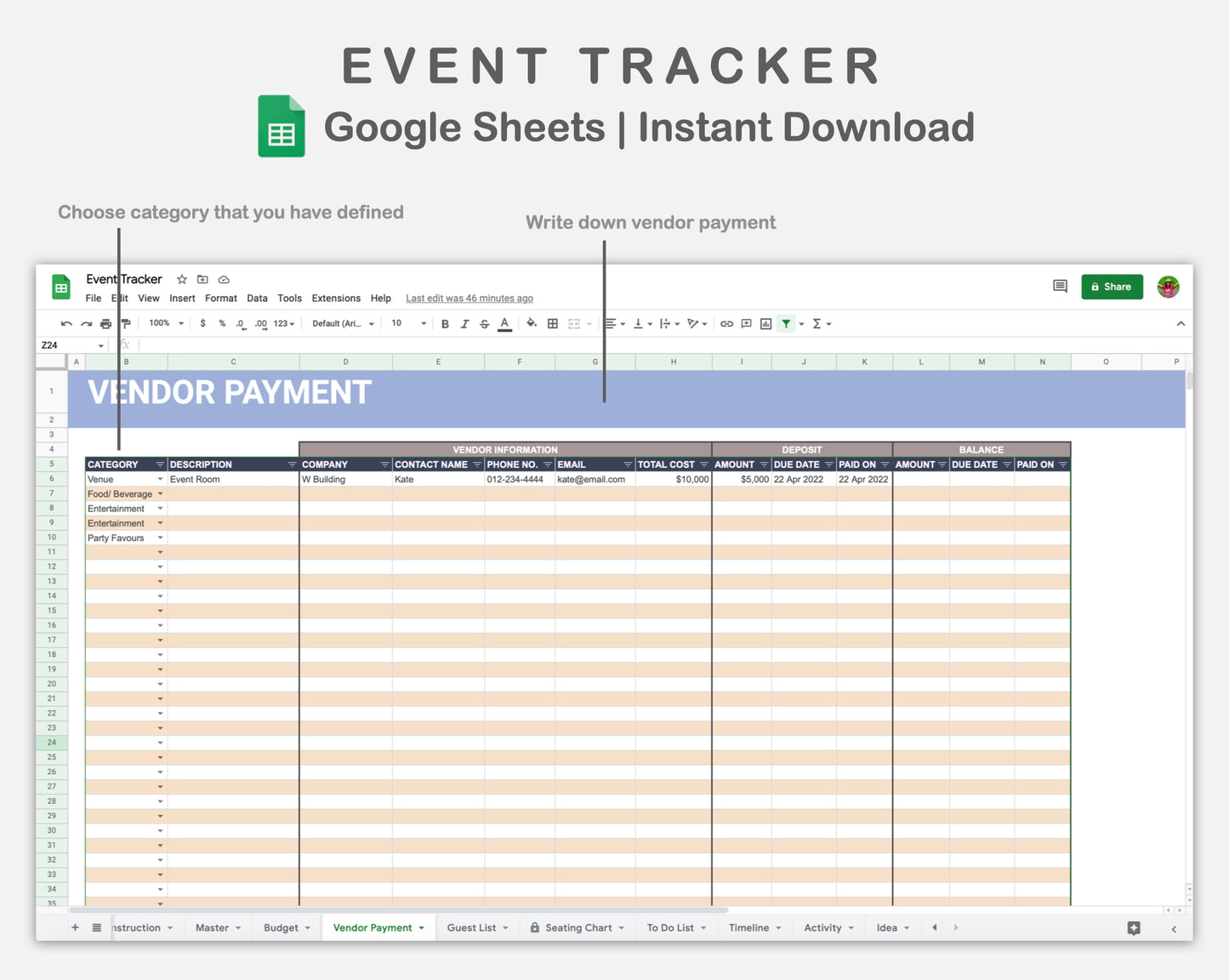
Task: Click the Functions sigma icon
Action: tap(816, 323)
